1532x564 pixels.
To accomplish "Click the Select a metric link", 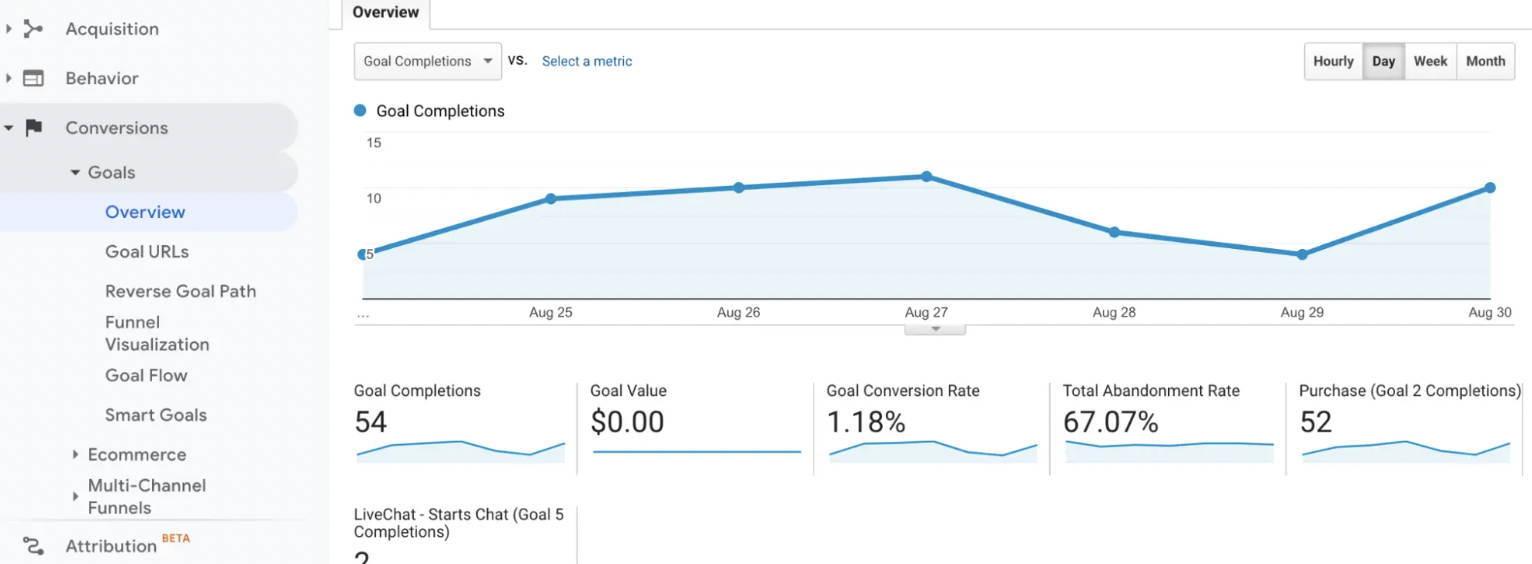I will coord(587,61).
